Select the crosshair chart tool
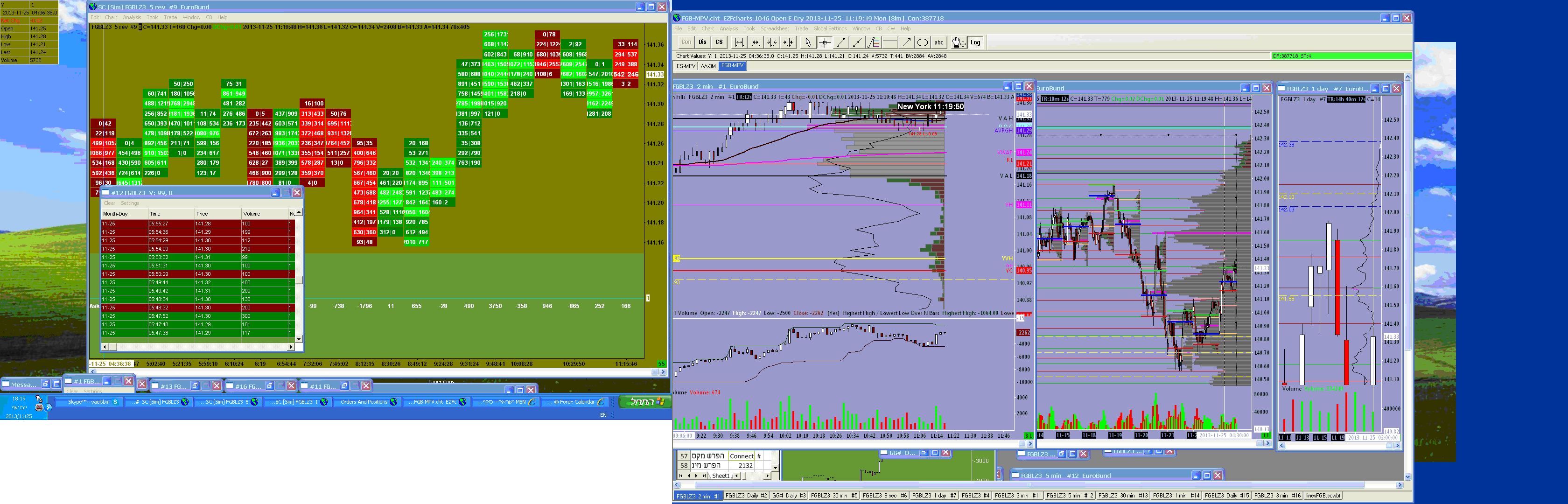Screen dimensions: 1568x504 [824, 42]
